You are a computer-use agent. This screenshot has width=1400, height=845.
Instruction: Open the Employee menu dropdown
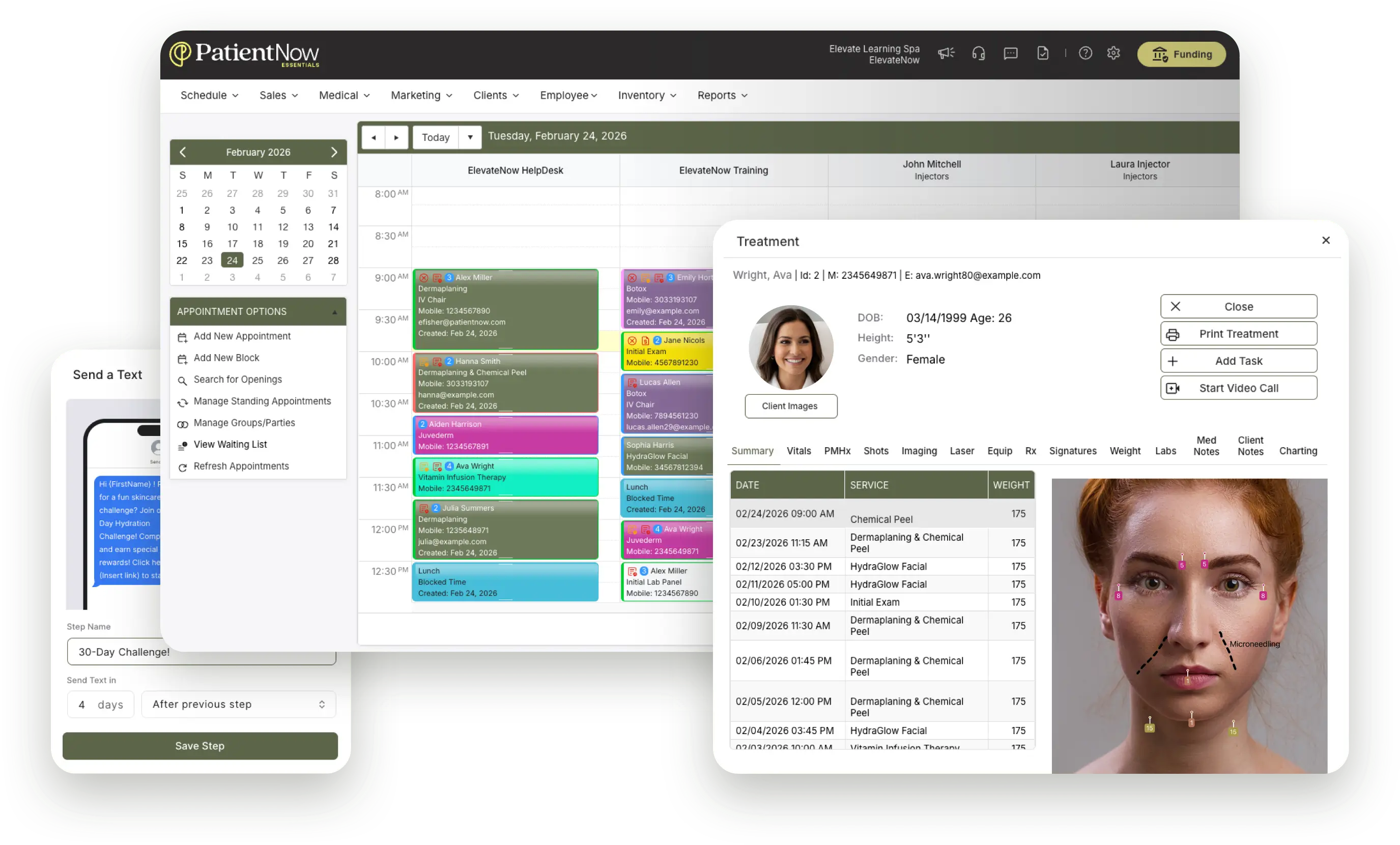(568, 96)
